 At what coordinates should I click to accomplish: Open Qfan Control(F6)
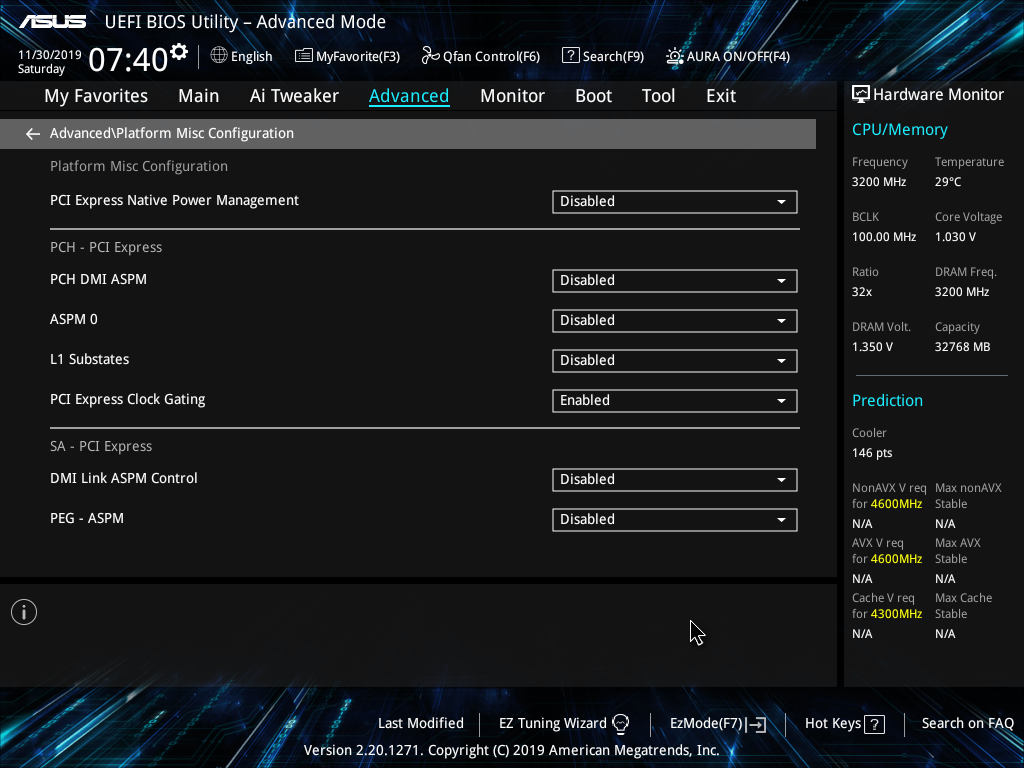[481, 56]
